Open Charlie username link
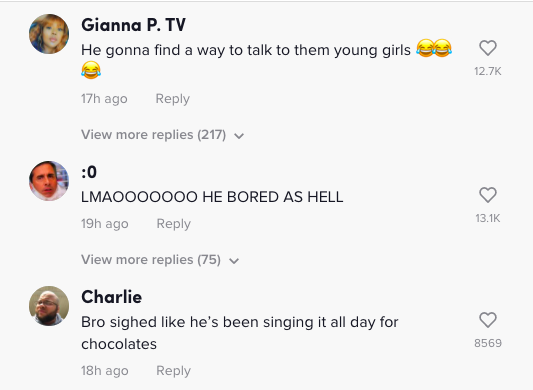The height and width of the screenshot is (390, 533). click(111, 297)
